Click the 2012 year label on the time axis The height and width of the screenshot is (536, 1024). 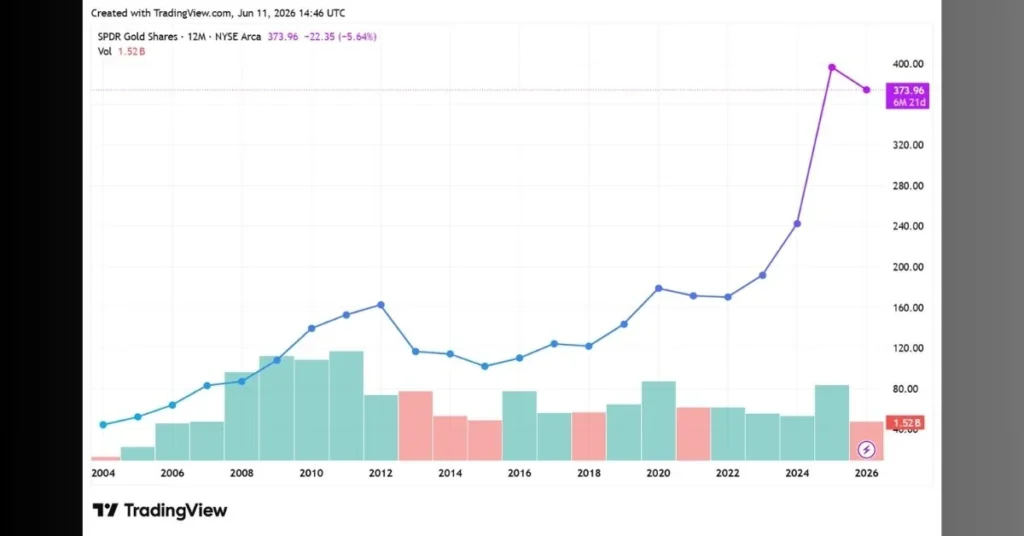coord(381,473)
